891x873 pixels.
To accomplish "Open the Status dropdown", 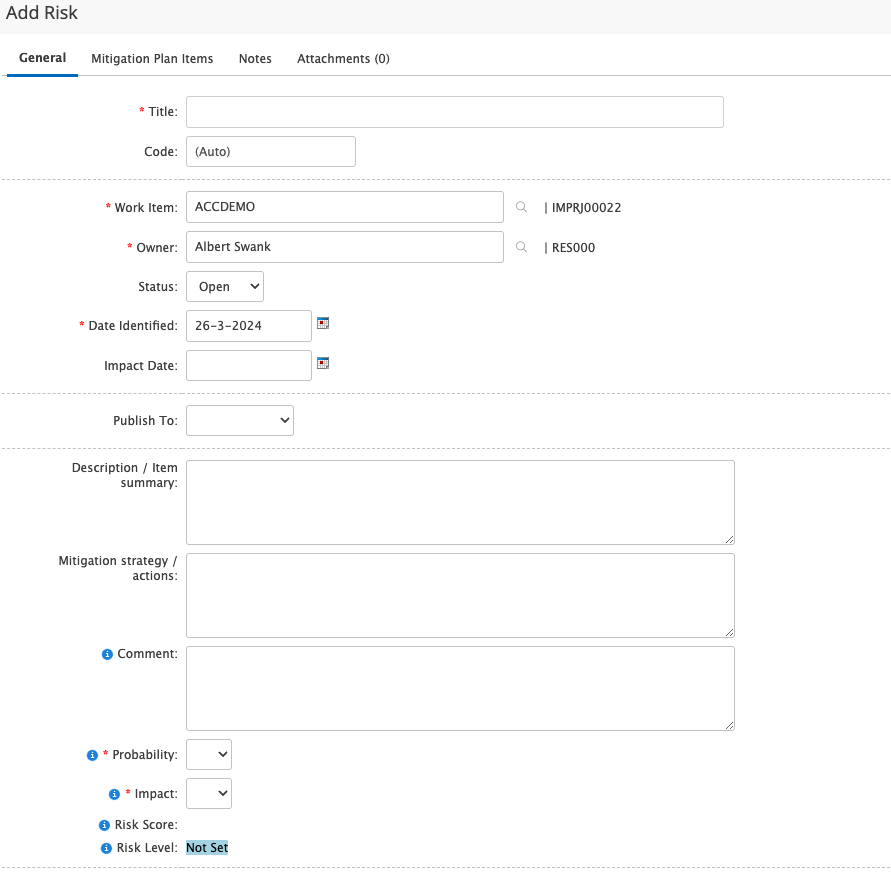I will 225,286.
